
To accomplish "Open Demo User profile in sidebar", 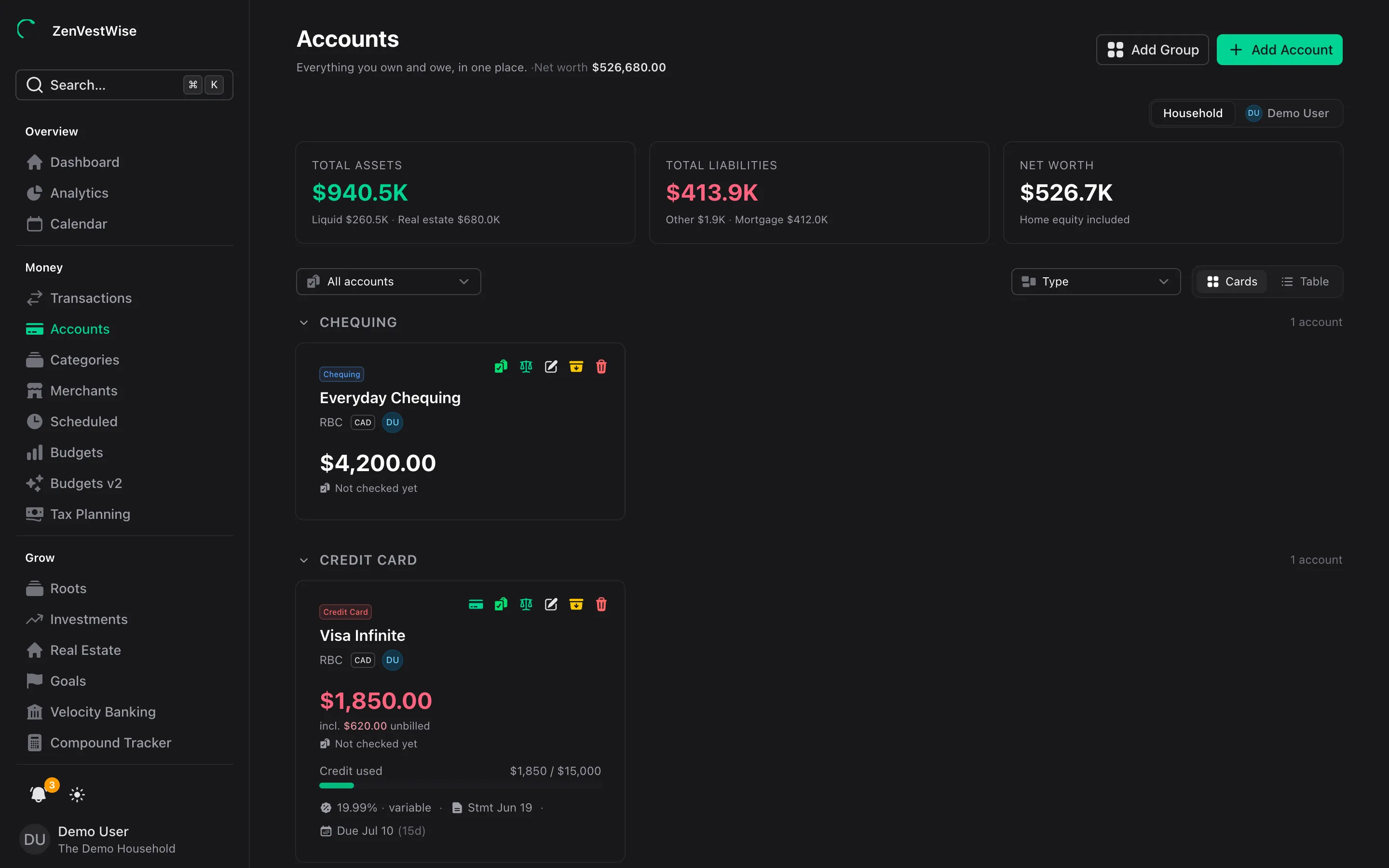I will pos(124,839).
